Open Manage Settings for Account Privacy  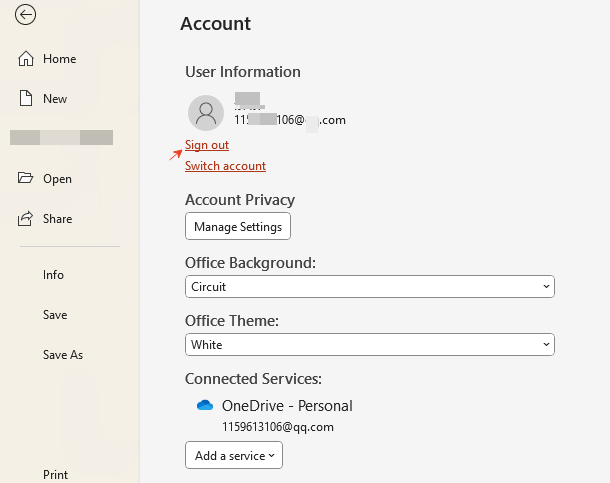(x=238, y=226)
